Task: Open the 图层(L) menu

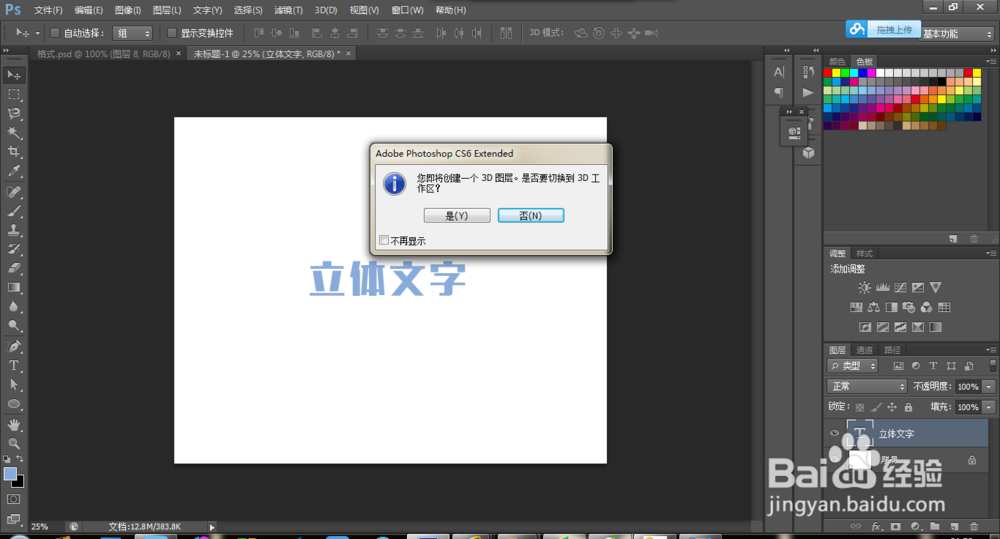Action: pos(167,10)
